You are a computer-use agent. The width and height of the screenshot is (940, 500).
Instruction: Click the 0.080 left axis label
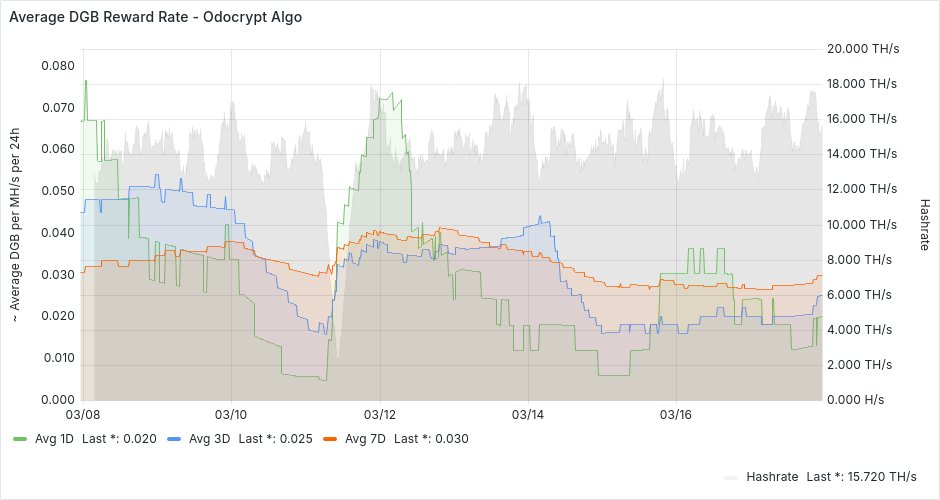pos(57,66)
